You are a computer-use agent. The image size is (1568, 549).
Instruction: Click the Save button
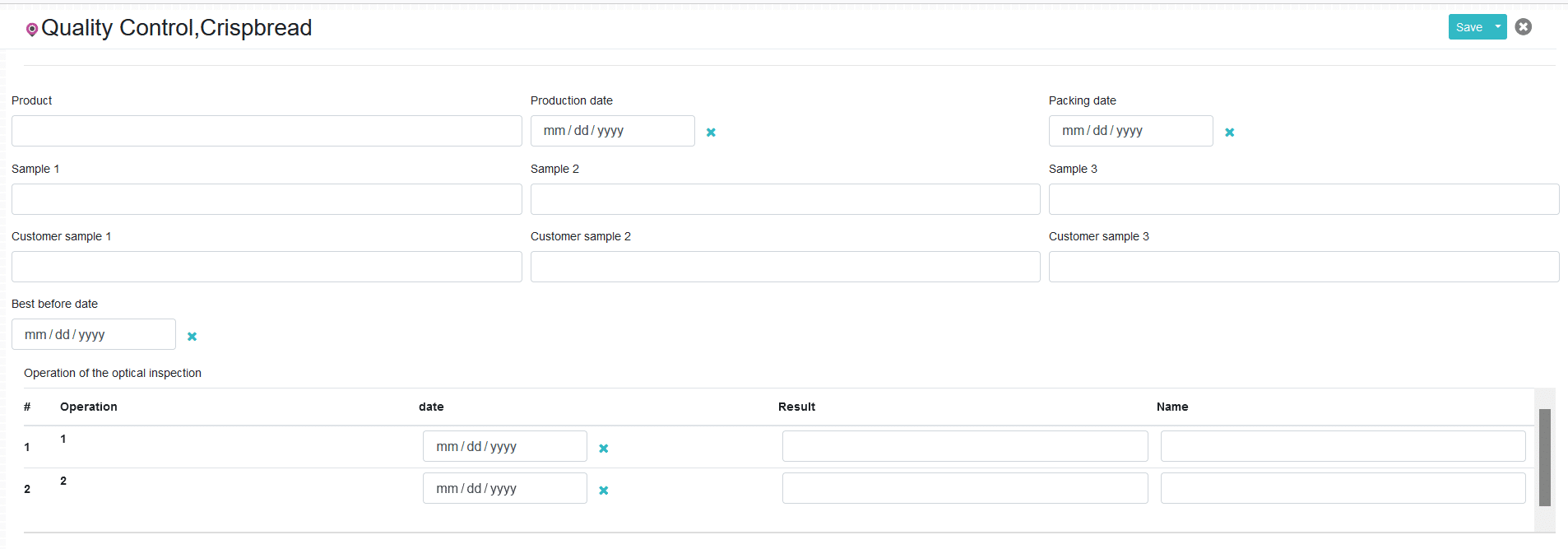[x=1469, y=27]
